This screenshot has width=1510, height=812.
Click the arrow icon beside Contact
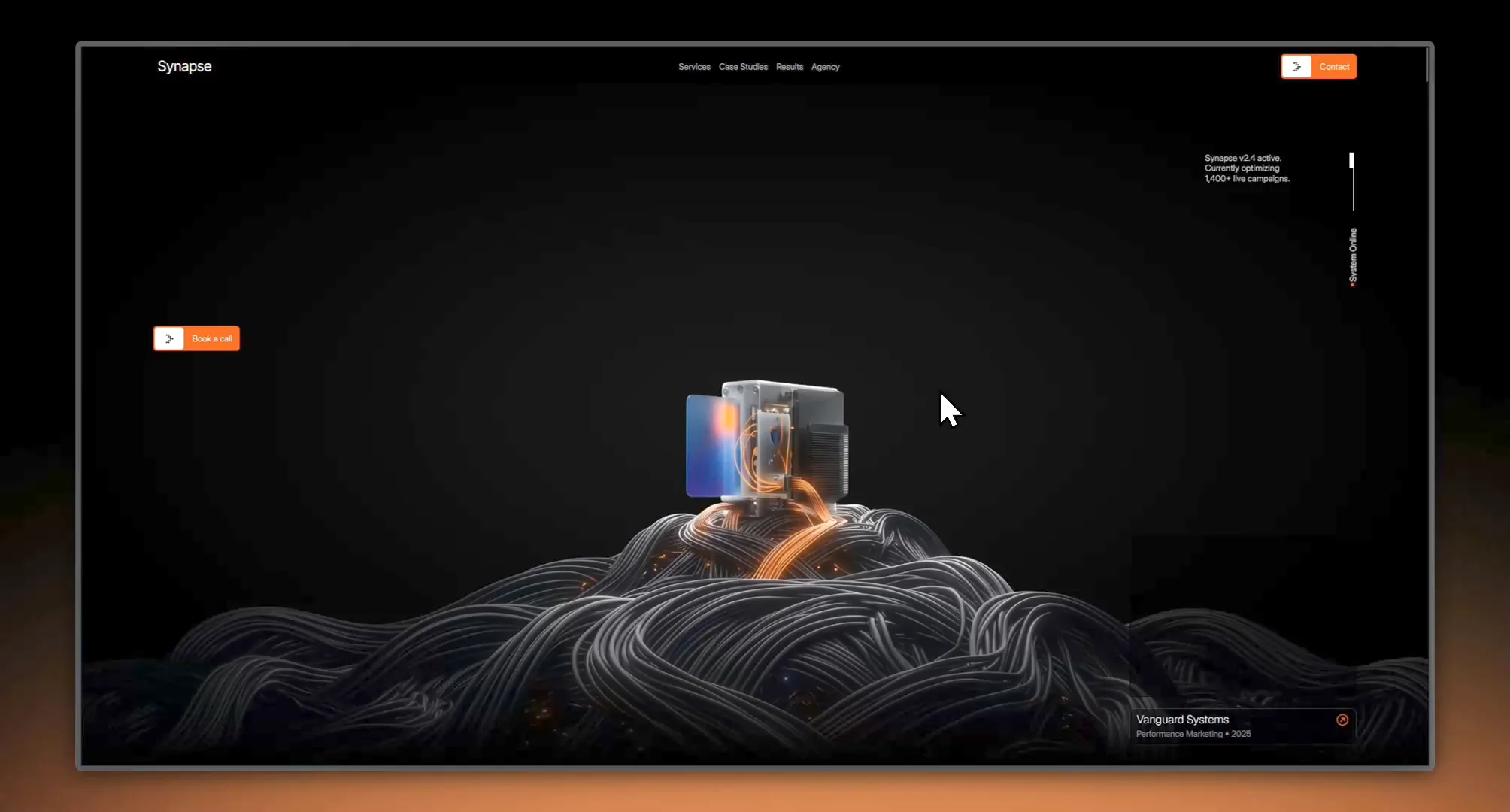[x=1296, y=66]
